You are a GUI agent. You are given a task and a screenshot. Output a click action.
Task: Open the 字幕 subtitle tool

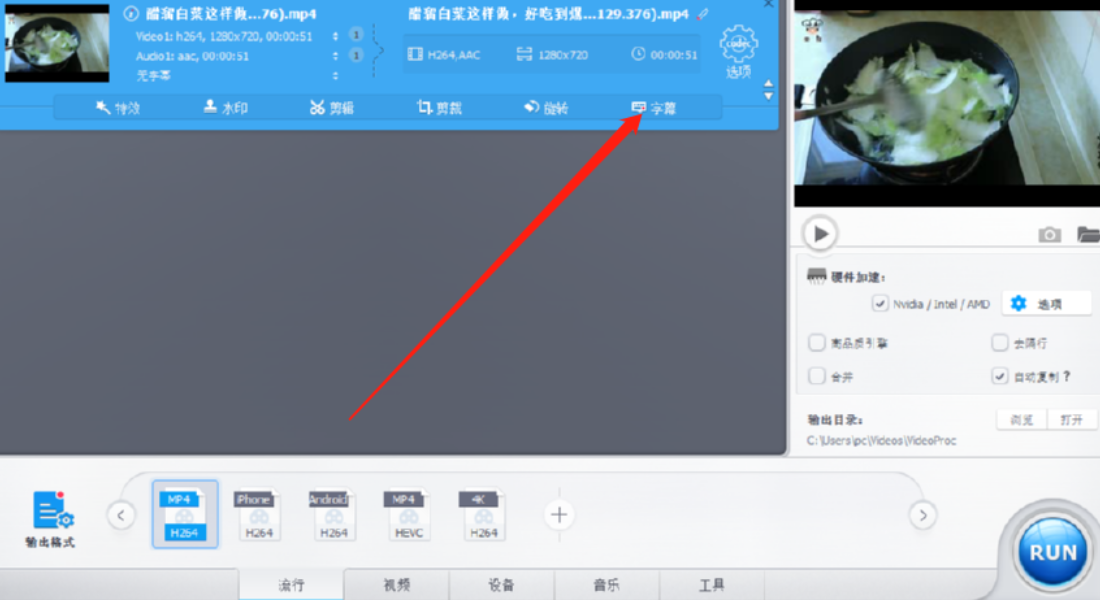coord(653,108)
